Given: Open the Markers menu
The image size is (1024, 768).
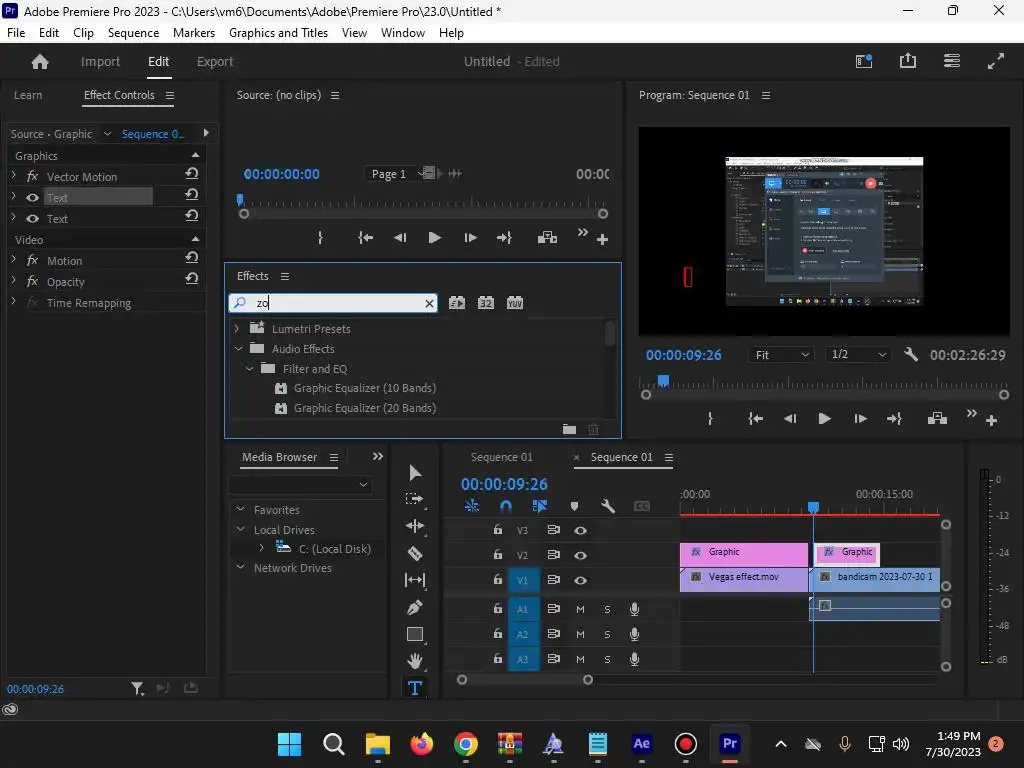Looking at the screenshot, I should tap(193, 33).
